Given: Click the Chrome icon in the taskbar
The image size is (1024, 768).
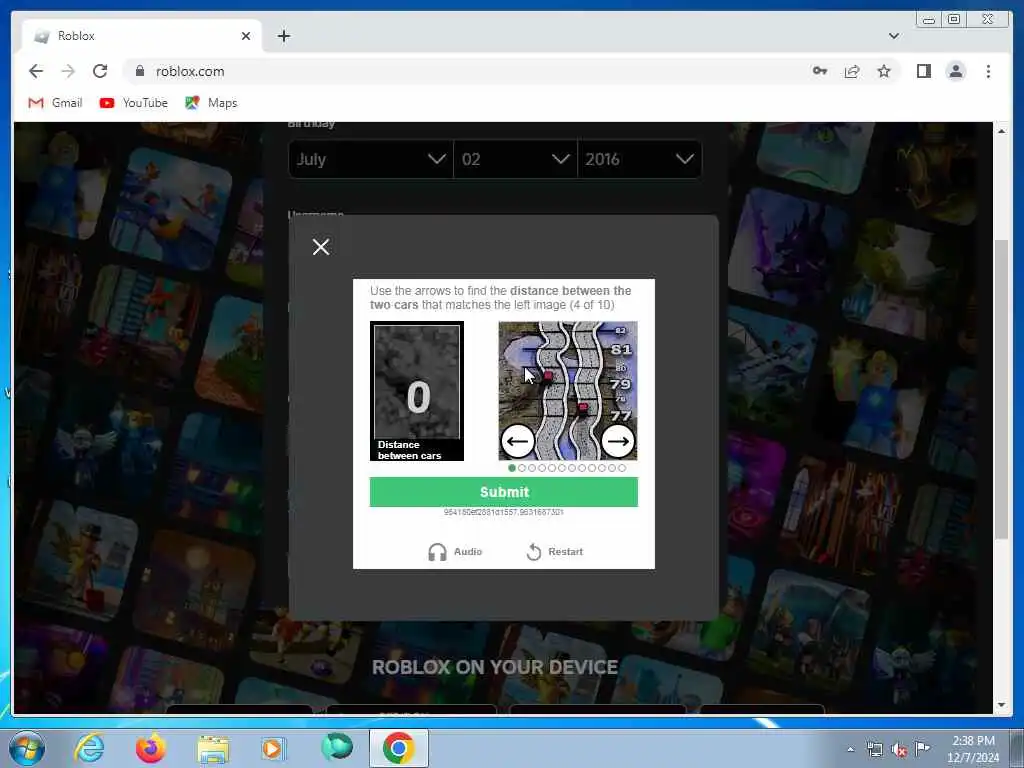Looking at the screenshot, I should [x=398, y=748].
